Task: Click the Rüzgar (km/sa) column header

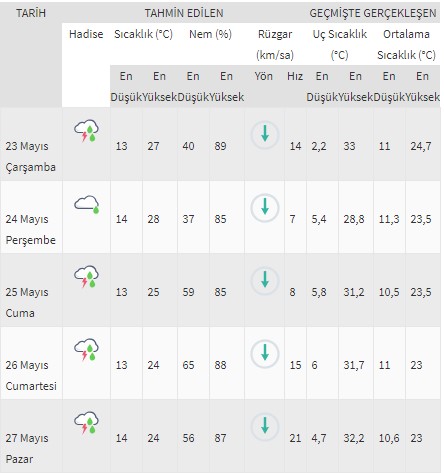Action: [x=275, y=44]
